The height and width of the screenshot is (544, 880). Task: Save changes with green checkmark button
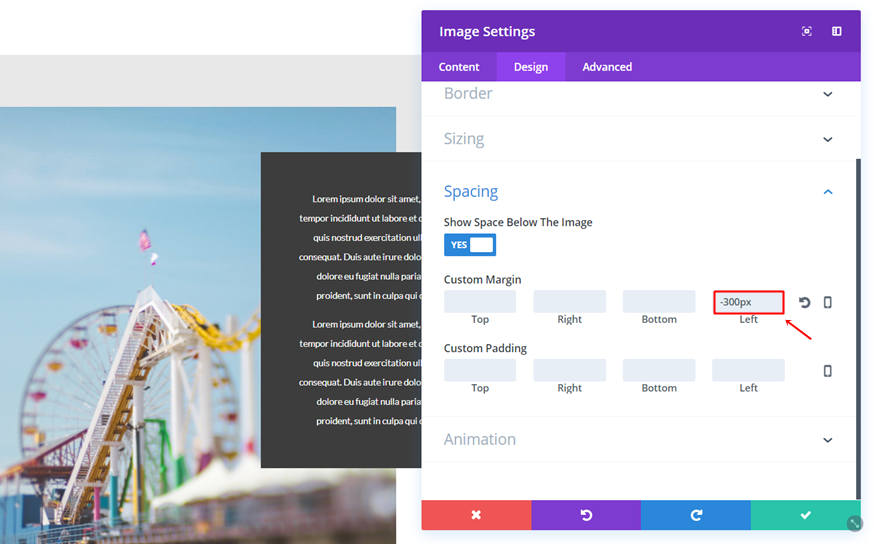805,515
